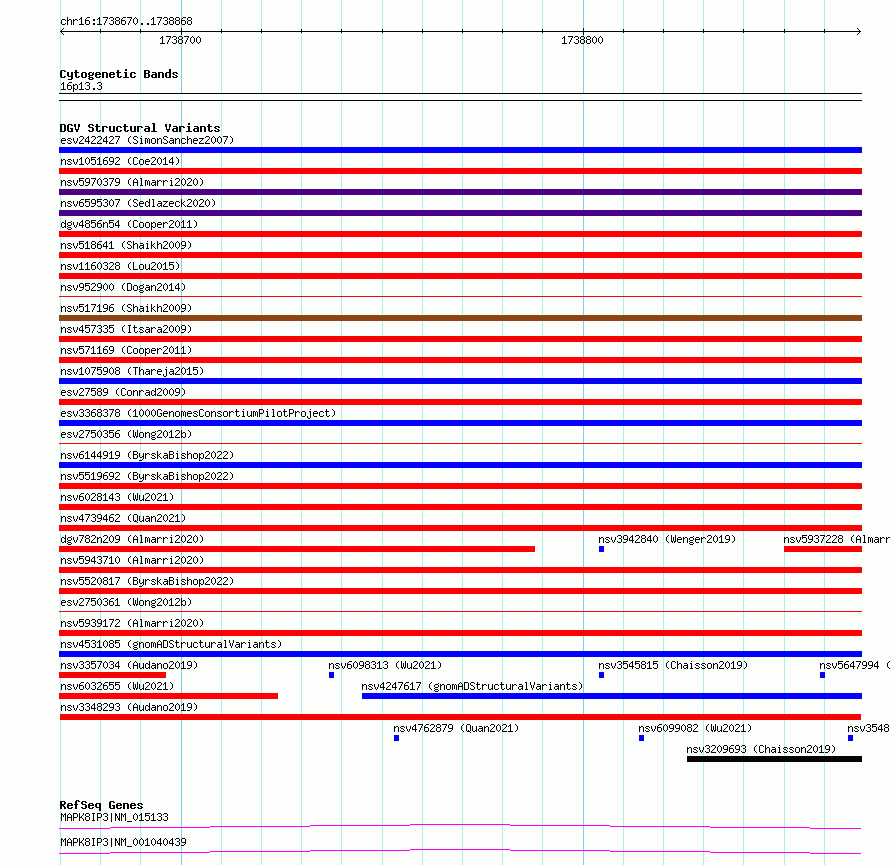The width and height of the screenshot is (890, 865).
Task: Click nsv5943710 (Almarri2020) label
Action: [x=132, y=560]
